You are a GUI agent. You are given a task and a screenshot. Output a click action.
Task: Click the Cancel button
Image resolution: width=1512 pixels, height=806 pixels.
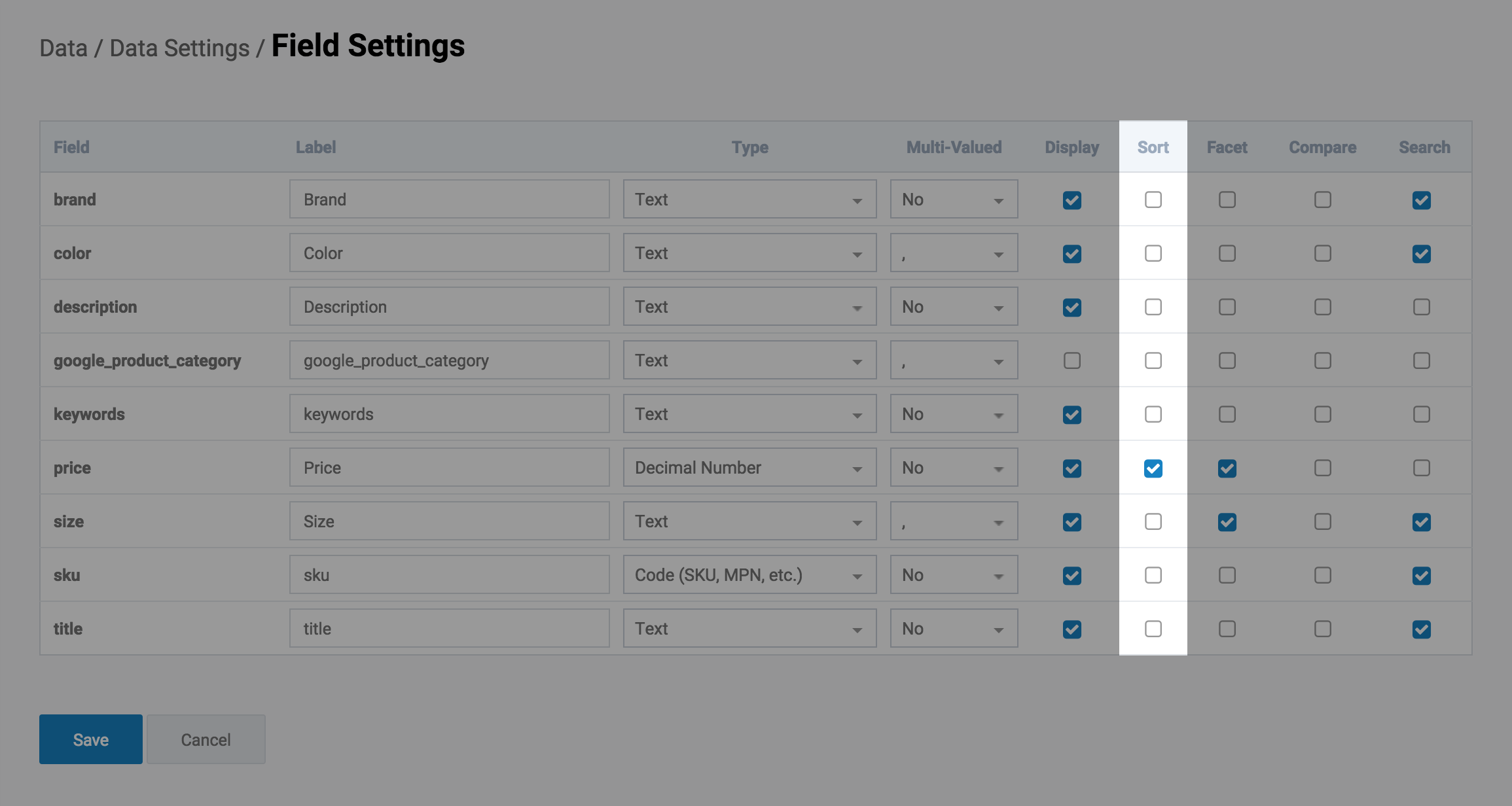coord(206,739)
